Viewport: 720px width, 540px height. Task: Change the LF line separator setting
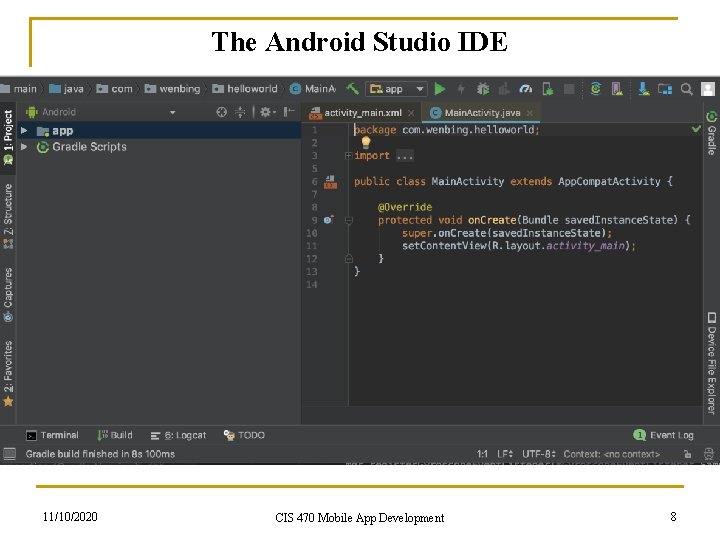pos(505,454)
